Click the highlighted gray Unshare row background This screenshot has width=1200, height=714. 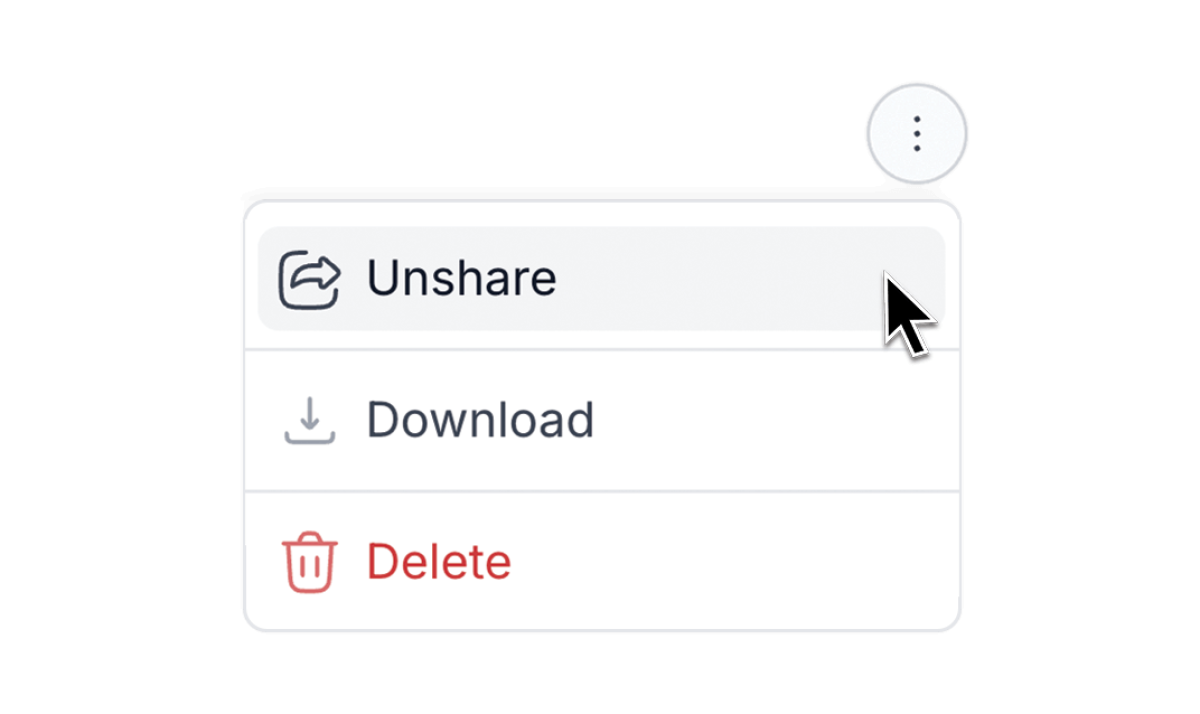601,279
